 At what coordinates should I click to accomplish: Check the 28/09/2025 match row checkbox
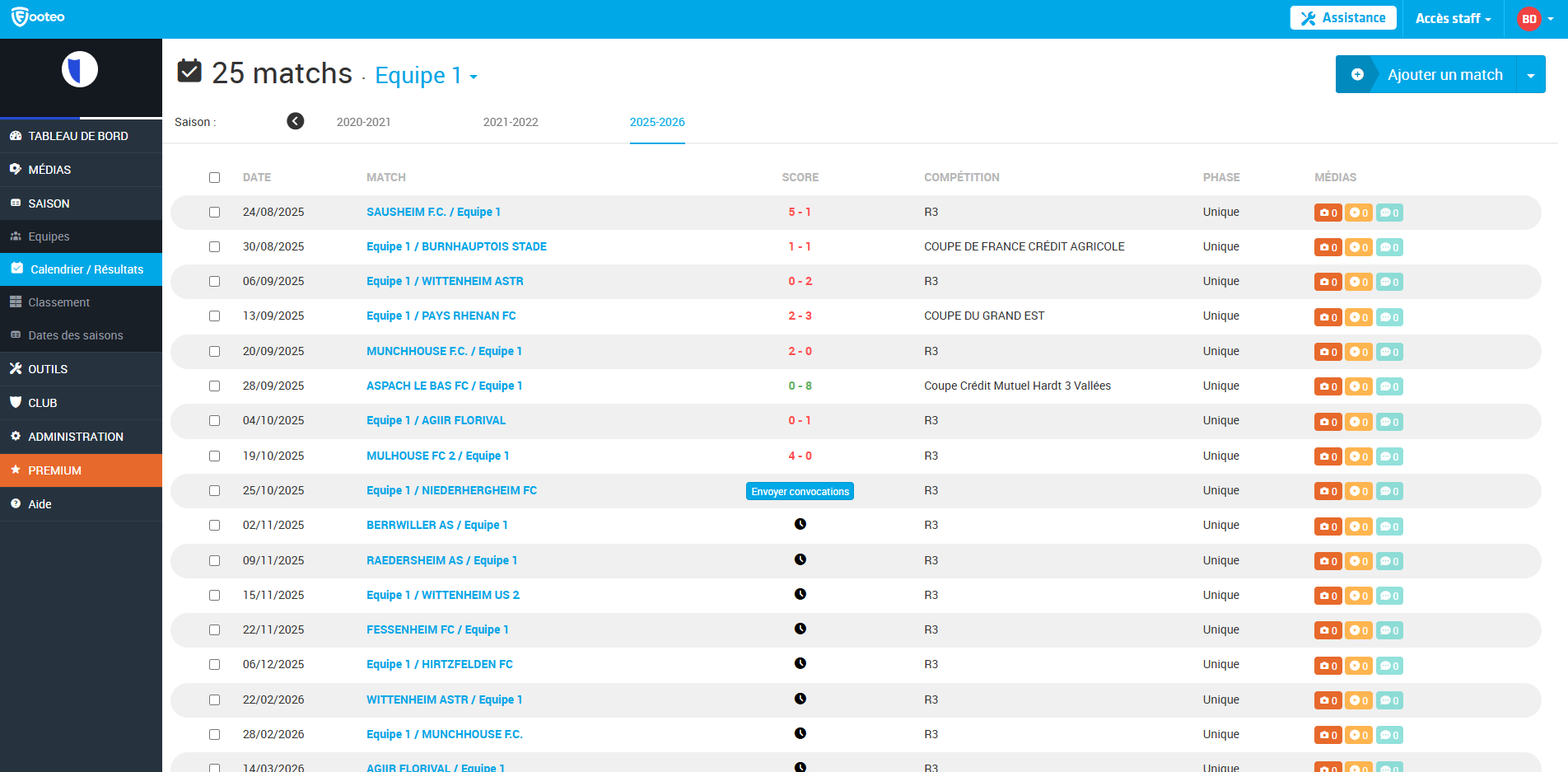click(214, 386)
